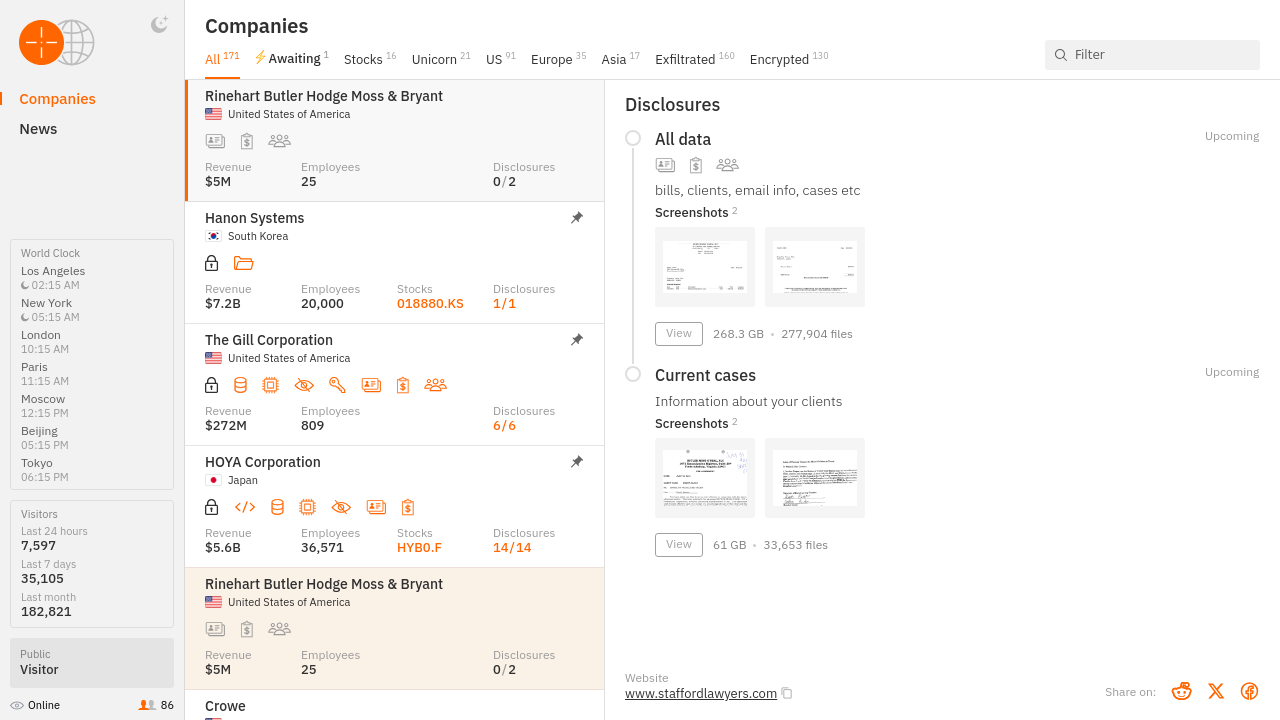This screenshot has width=1280, height=720.
Task: Toggle dark mode moon icon
Action: 159,25
